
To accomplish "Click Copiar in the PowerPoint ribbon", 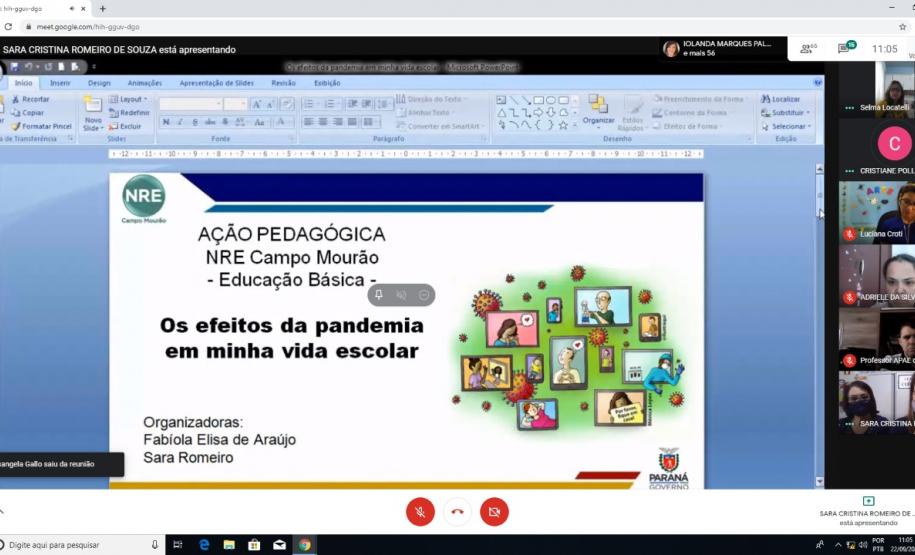I will click(x=28, y=113).
